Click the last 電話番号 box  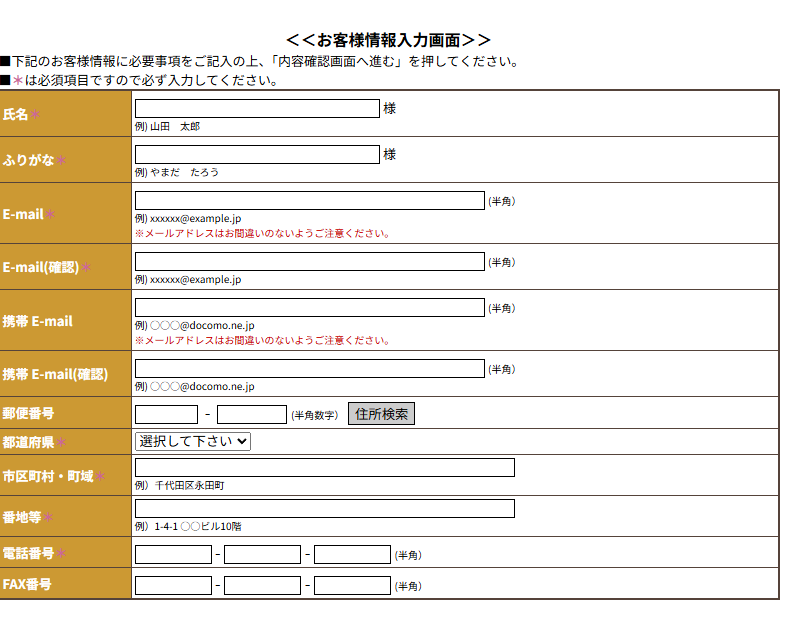[352, 555]
